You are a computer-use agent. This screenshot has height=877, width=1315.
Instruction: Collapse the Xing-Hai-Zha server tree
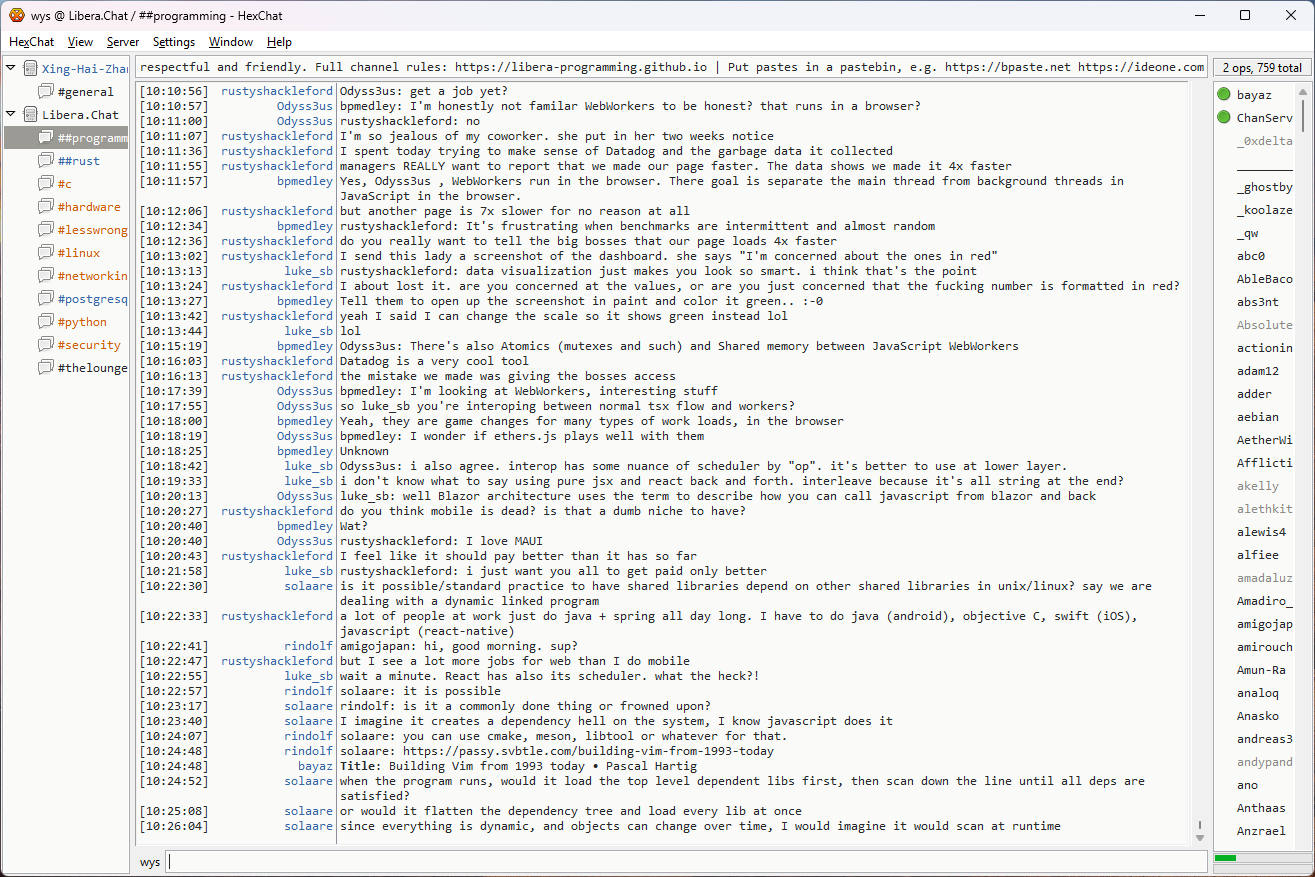click(11, 69)
